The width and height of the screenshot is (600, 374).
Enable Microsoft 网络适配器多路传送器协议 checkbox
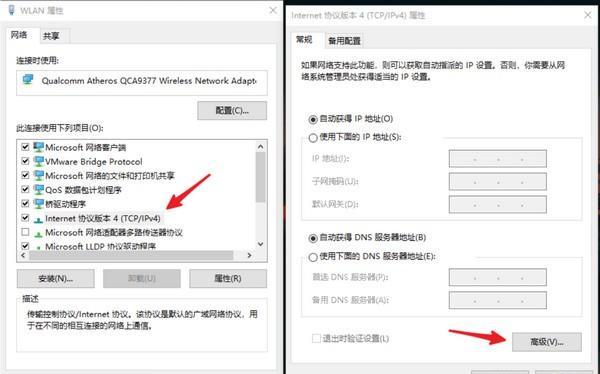click(x=25, y=232)
